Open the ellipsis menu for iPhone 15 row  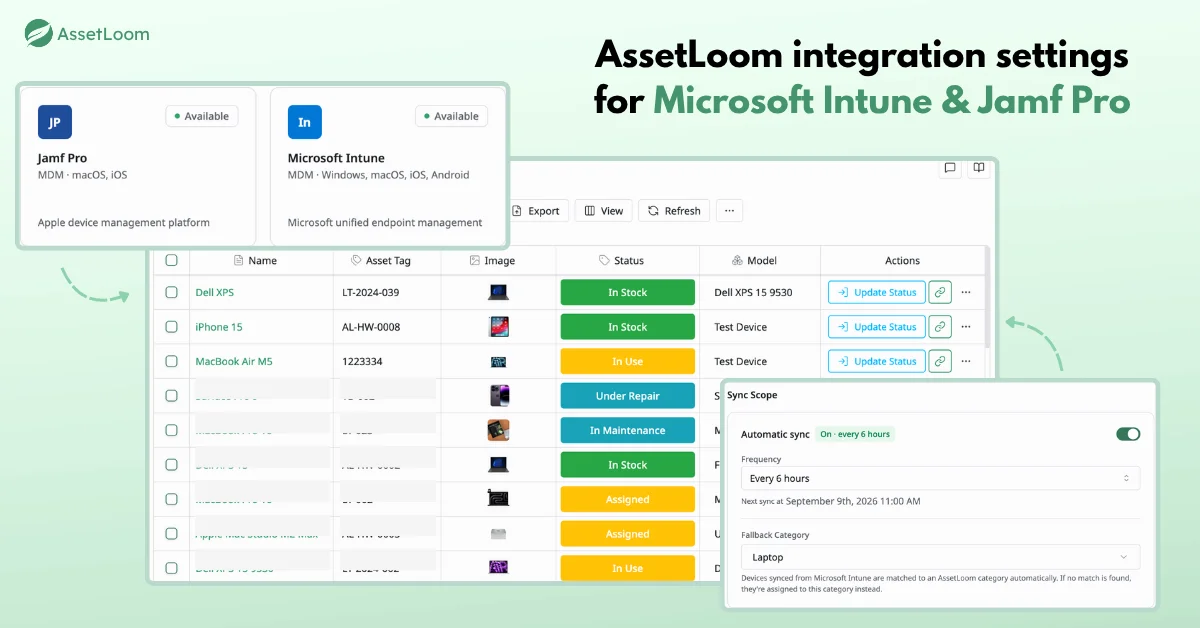pyautogui.click(x=965, y=327)
